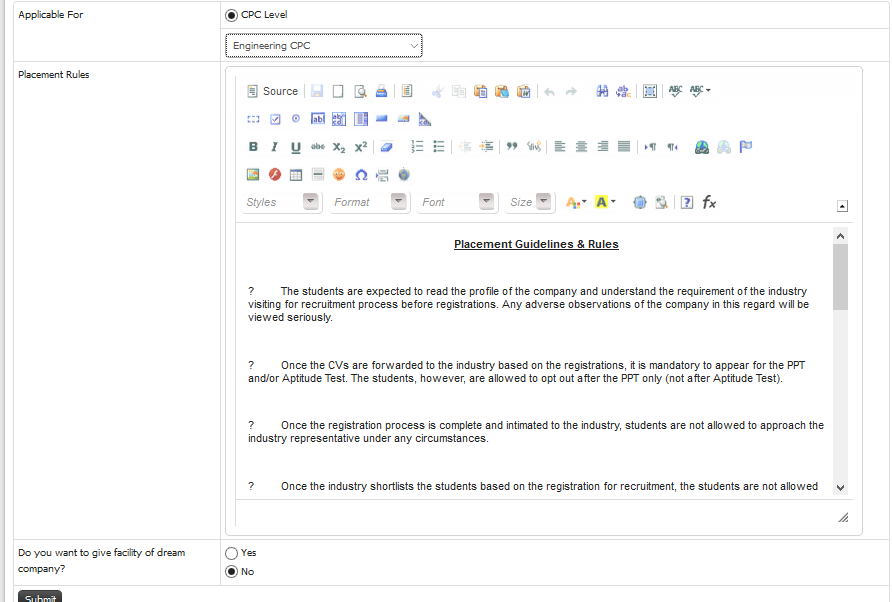This screenshot has height=602, width=892.
Task: Select the CPC Level radio button
Action: (232, 15)
